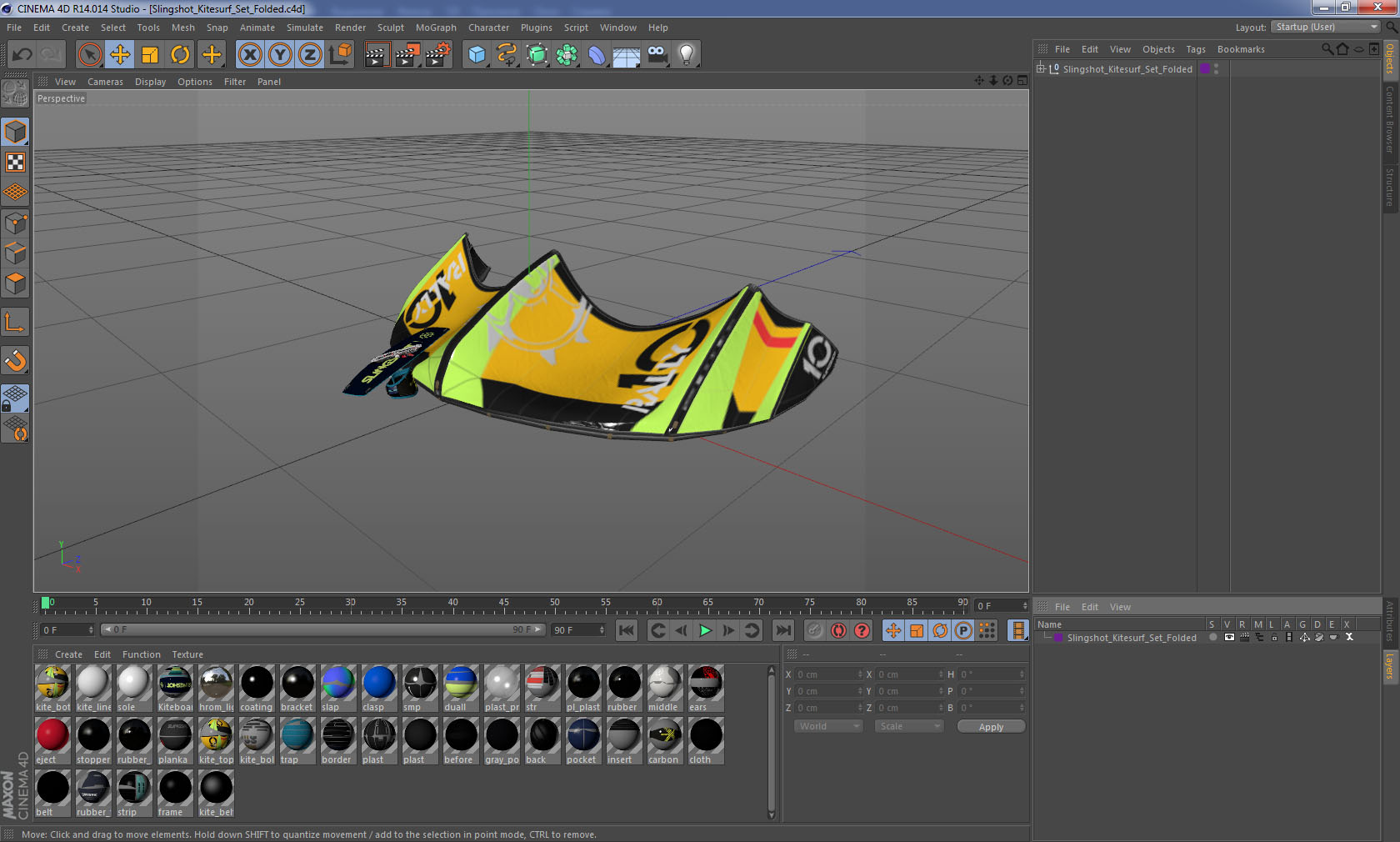Open the Sculpt menu

pyautogui.click(x=391, y=28)
